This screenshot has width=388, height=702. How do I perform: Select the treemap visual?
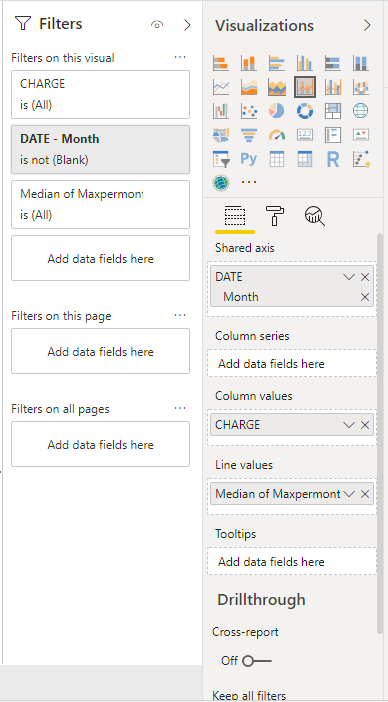pyautogui.click(x=333, y=111)
